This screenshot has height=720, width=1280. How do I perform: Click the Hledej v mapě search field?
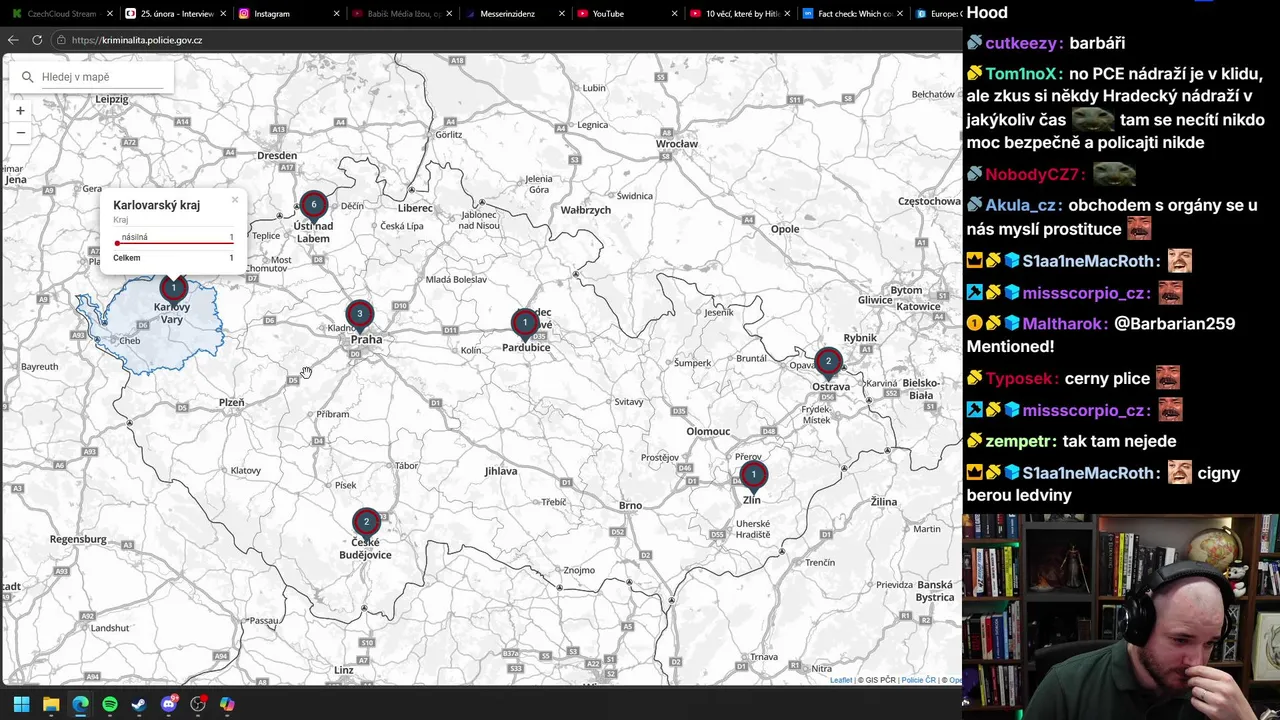click(100, 77)
